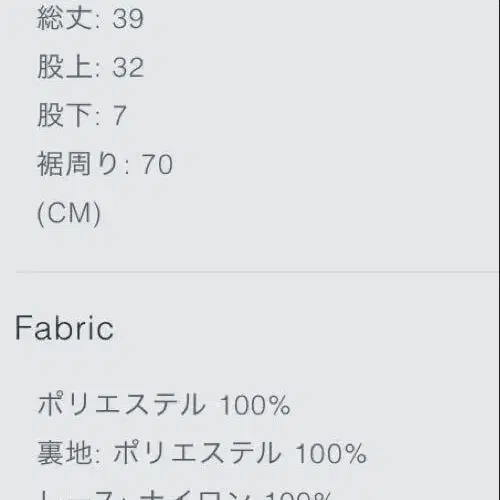Screen dimensions: 500x500
Task: Click the 総丈: 39 measurement line
Action: 90,18
